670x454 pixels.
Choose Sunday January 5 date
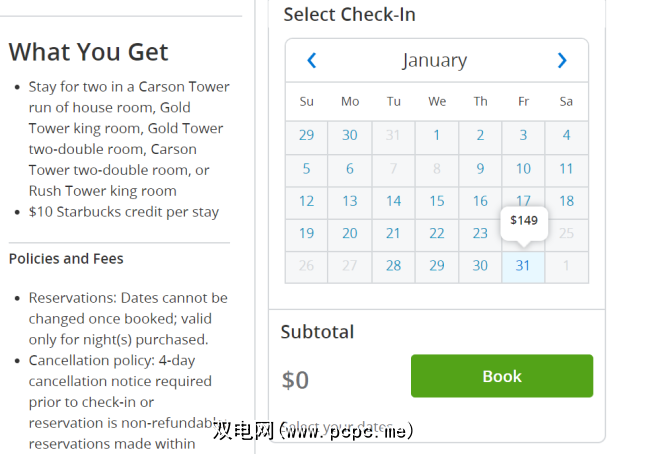[306, 169]
